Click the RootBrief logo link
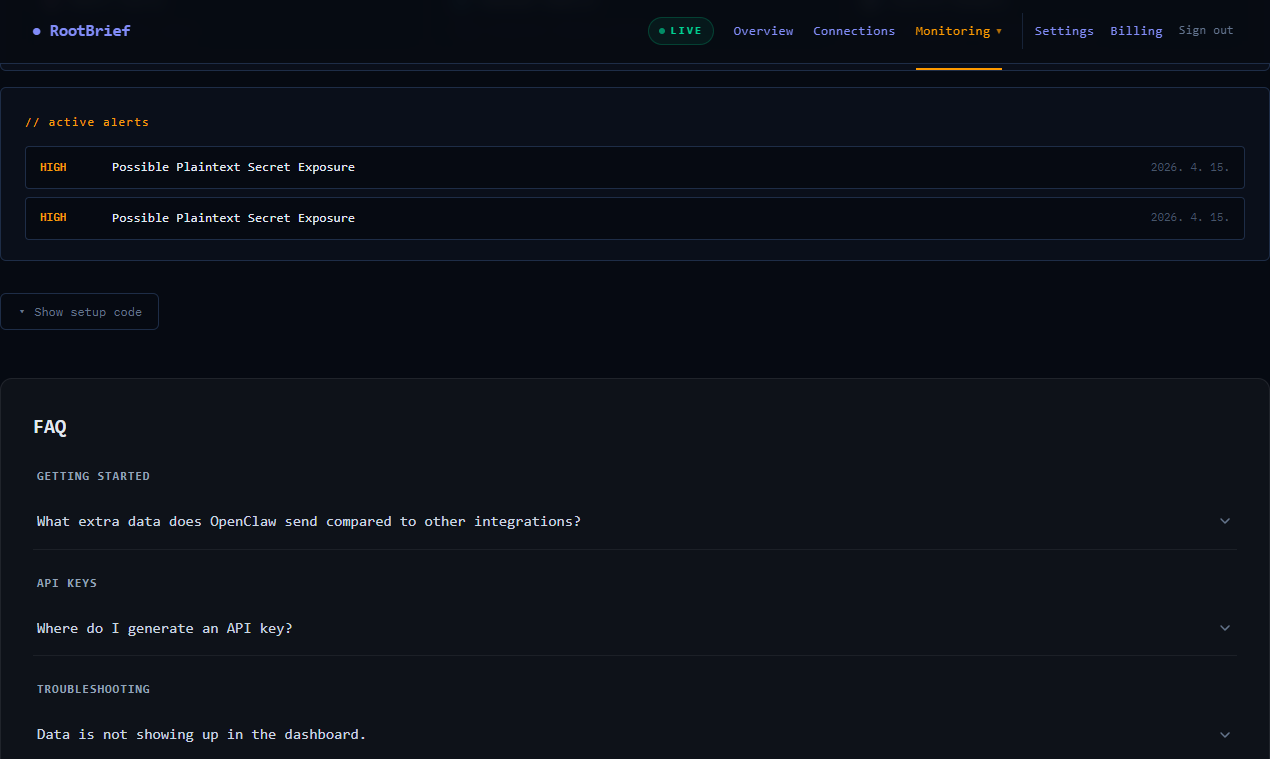Viewport: 1270px width, 759px height. coord(81,31)
